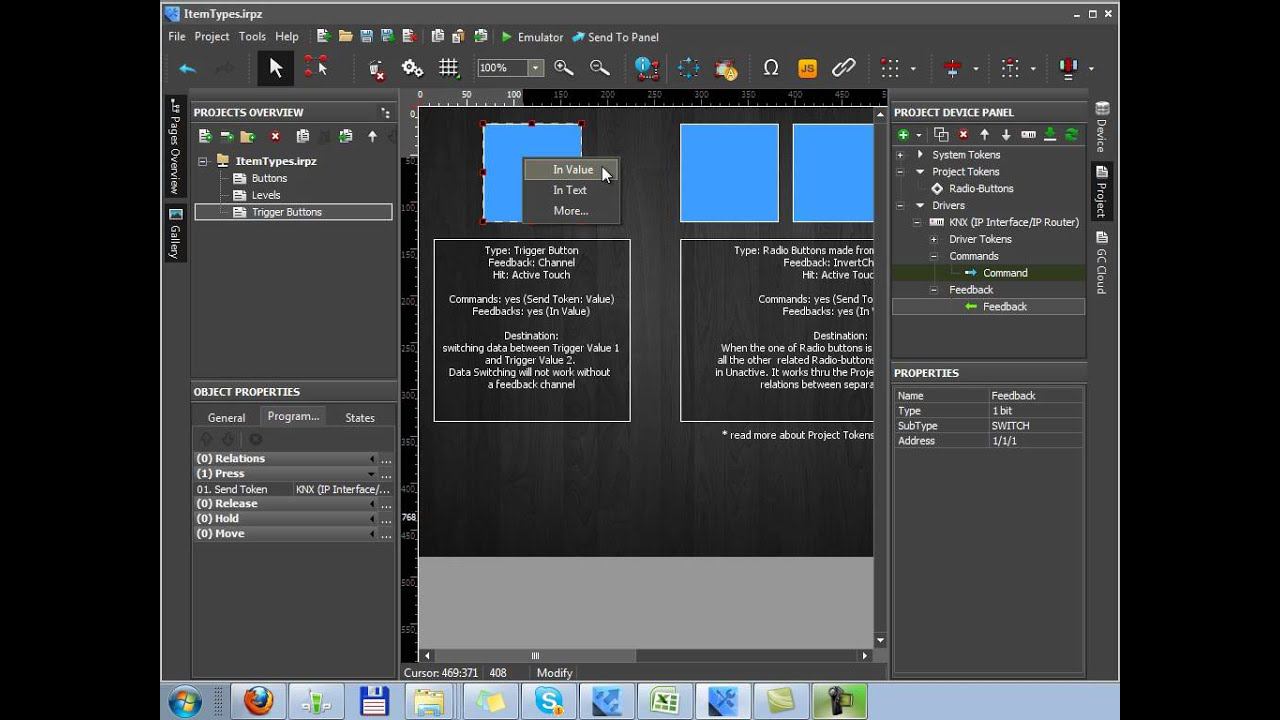Open the zoom percentage dropdown
1280x720 pixels.
click(535, 68)
